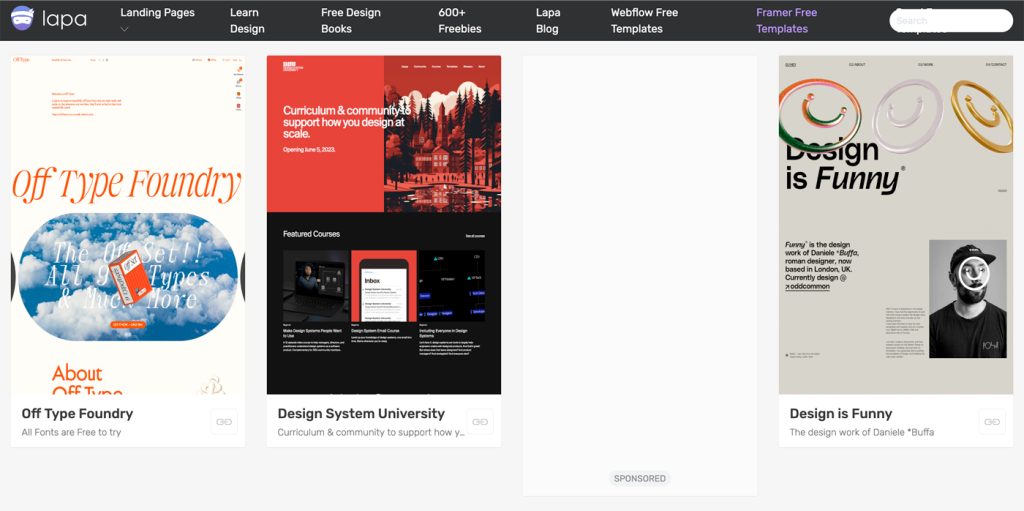Open Off Type Foundry screenshot thumbnail
The width and height of the screenshot is (1024, 511).
coord(128,225)
